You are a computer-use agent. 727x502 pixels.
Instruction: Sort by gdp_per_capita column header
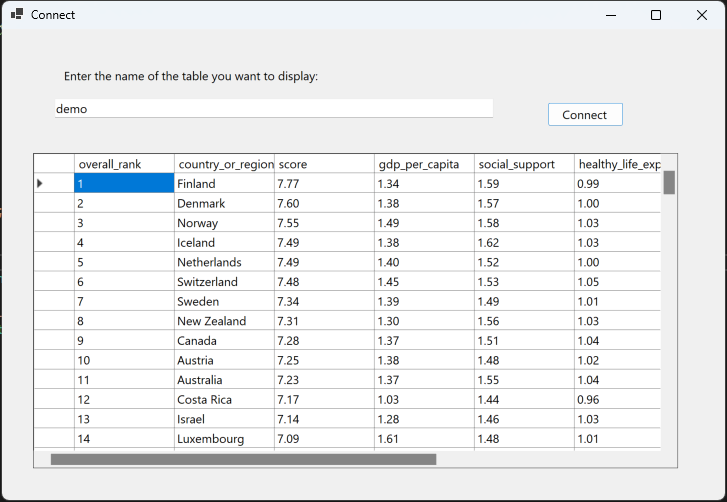(424, 164)
